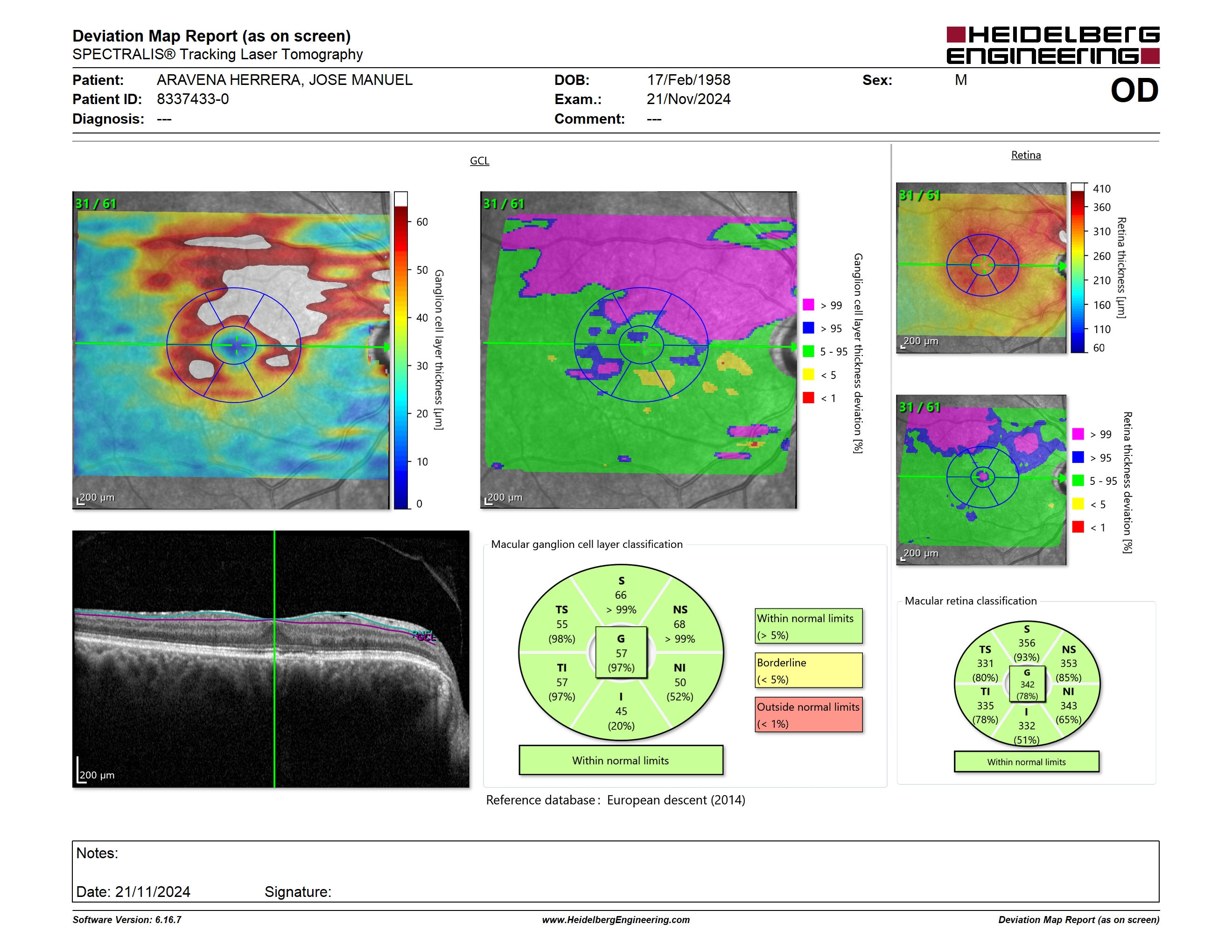The height and width of the screenshot is (952, 1232).
Task: Click the Macular retina classification heading
Action: [970, 601]
